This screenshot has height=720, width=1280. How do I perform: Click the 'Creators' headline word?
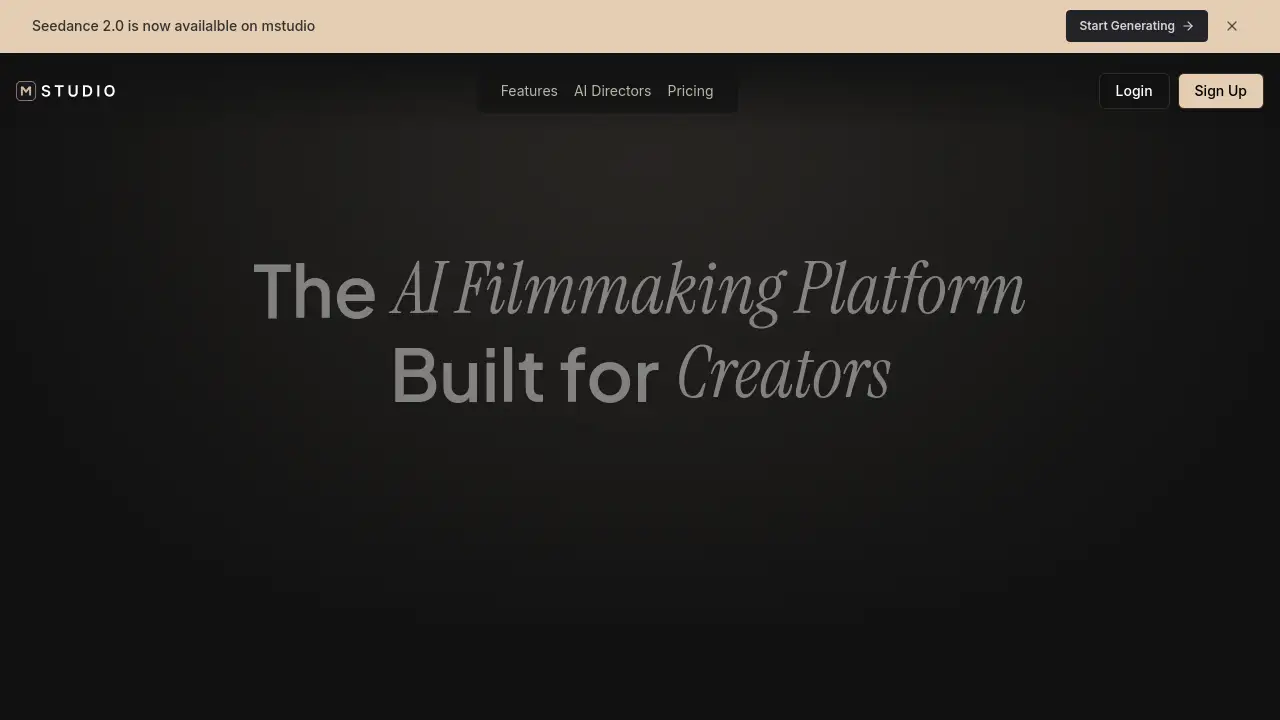[784, 374]
